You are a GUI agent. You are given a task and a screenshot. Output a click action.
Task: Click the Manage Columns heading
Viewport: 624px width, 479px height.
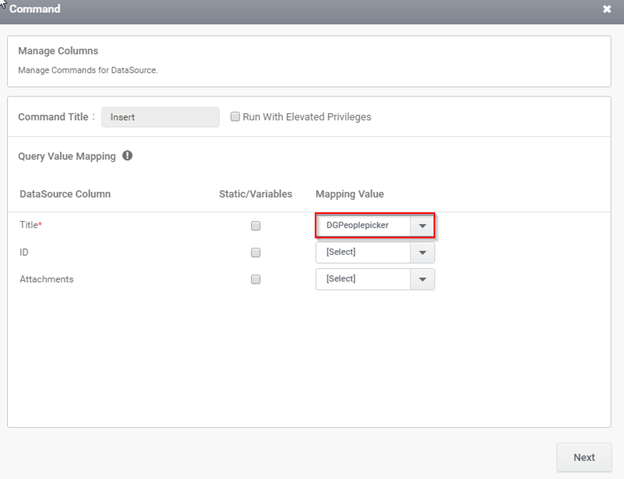[58, 51]
